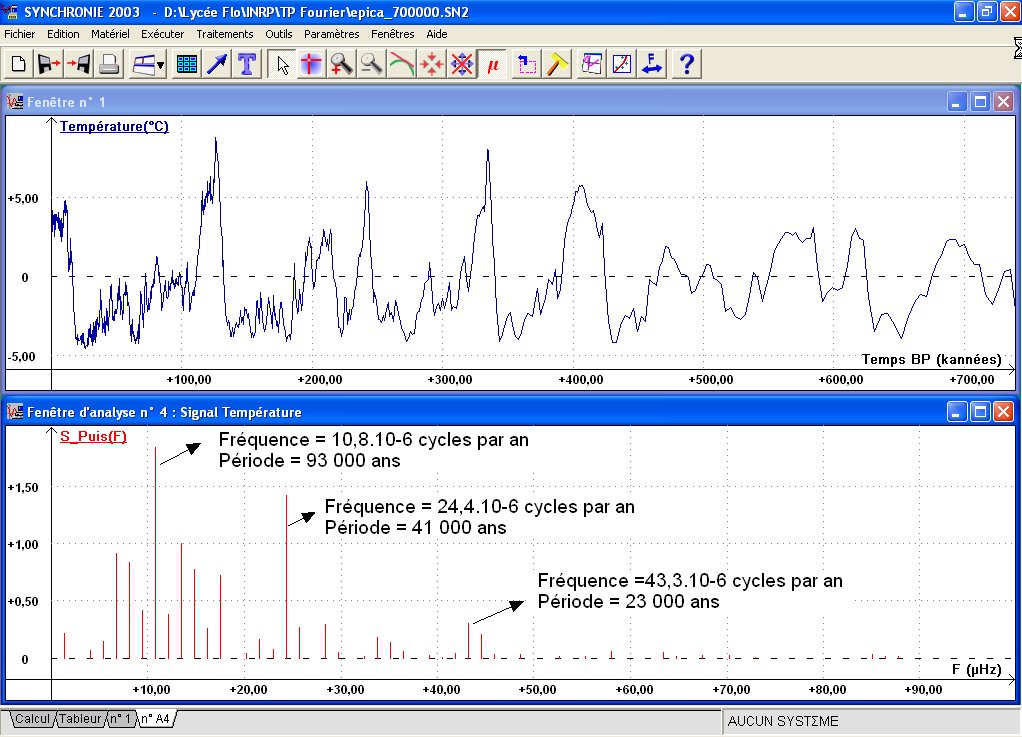Maximize the Fenêtre n° 1 window
Screen dimensions: 1022x737
tap(980, 101)
